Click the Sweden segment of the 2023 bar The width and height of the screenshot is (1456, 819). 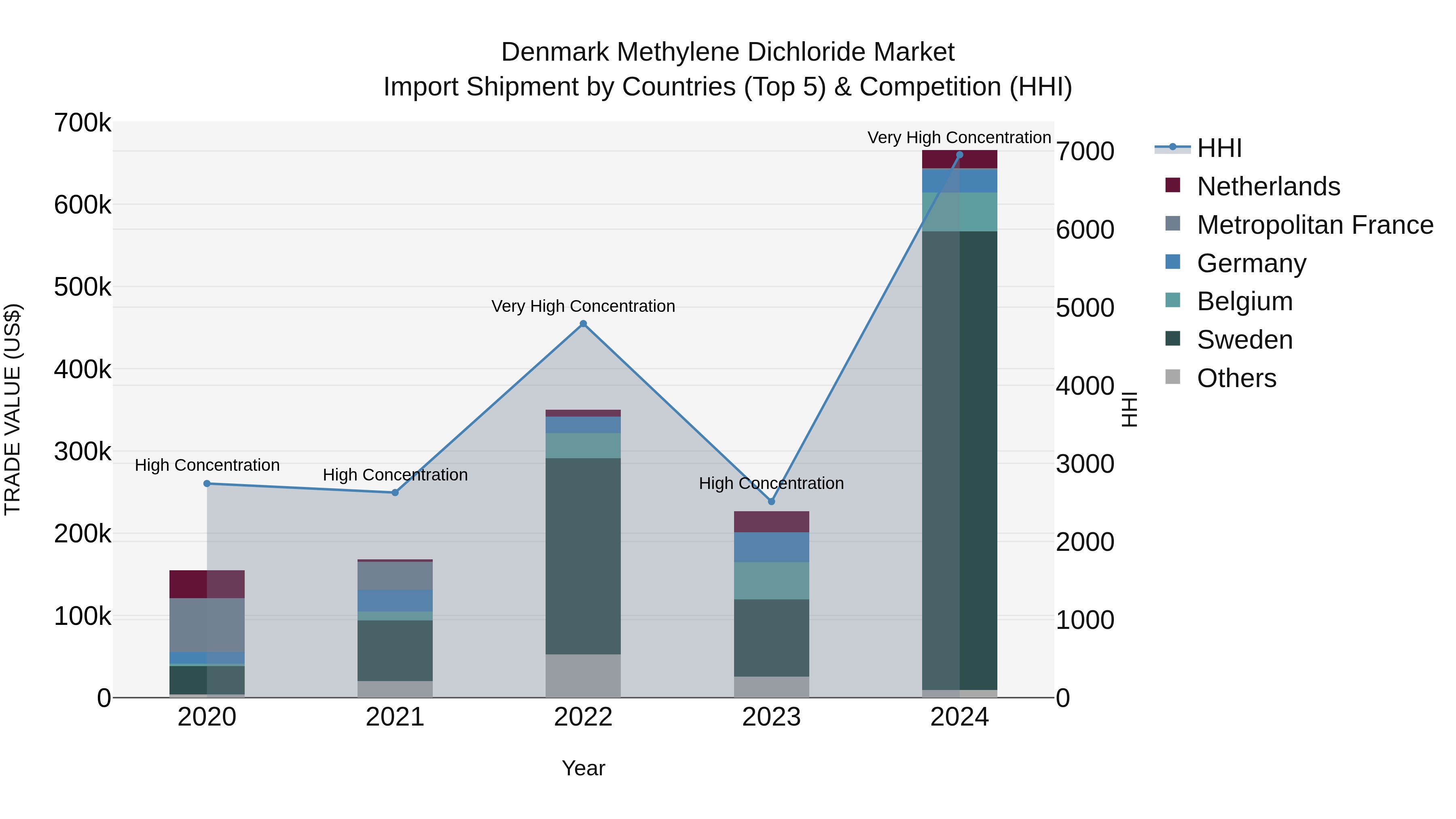[772, 638]
